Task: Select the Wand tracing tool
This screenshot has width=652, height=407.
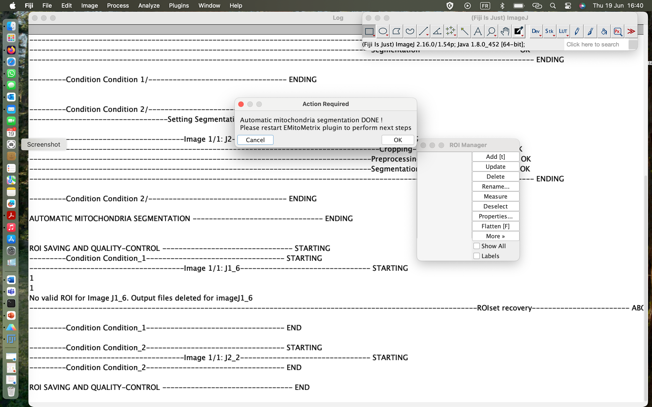Action: 464,31
